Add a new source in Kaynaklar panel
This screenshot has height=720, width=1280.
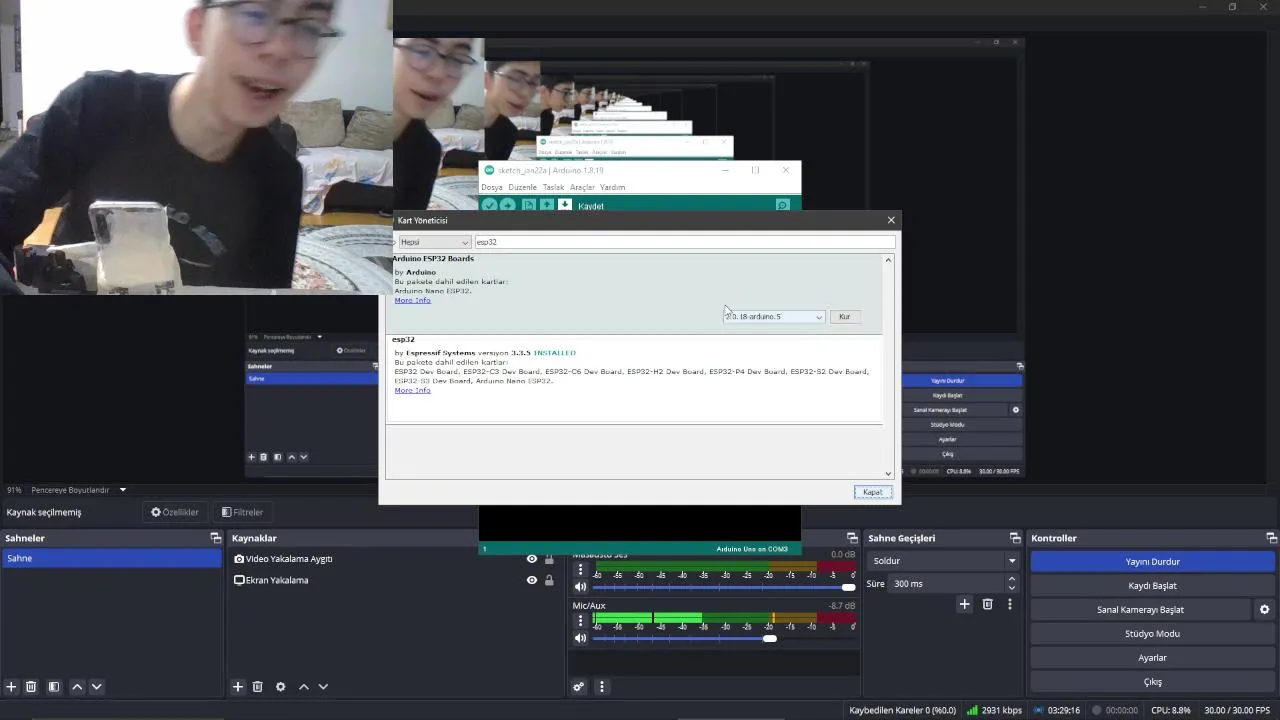click(x=238, y=687)
